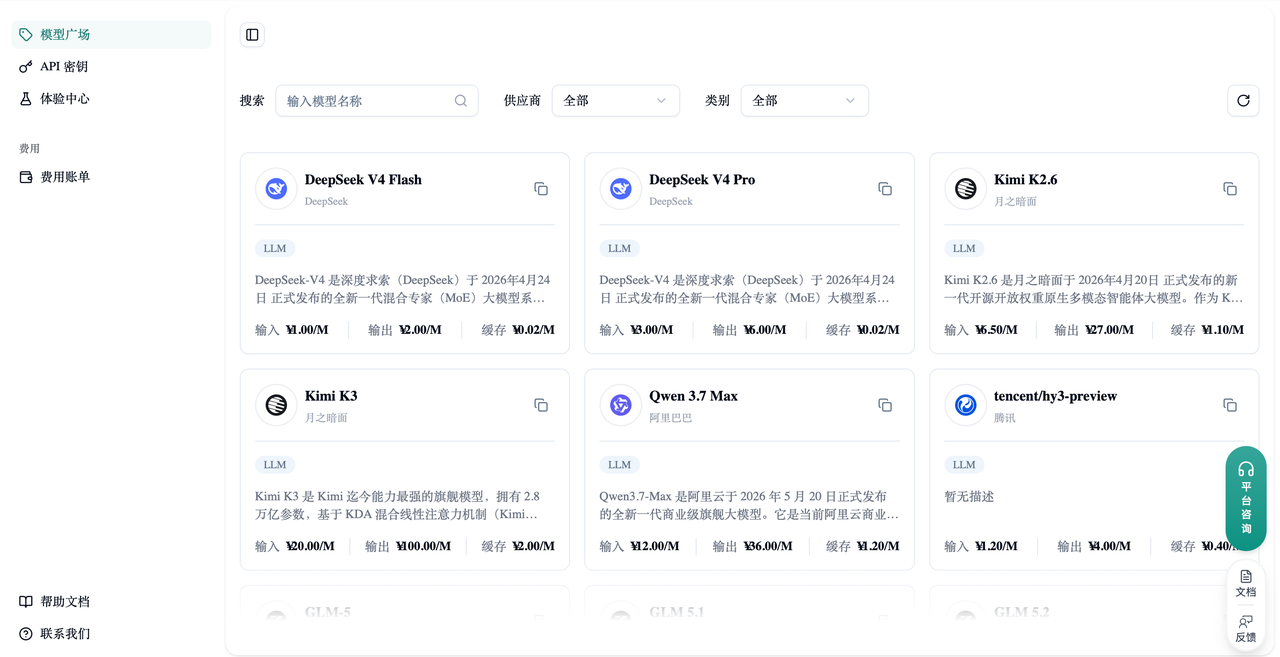Open the Kimi K2.6 card title

[x=1025, y=180]
